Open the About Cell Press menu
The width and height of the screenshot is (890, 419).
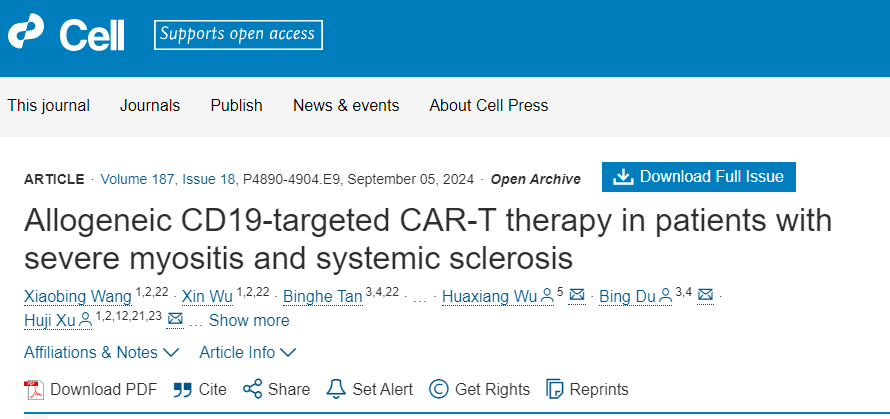click(489, 105)
